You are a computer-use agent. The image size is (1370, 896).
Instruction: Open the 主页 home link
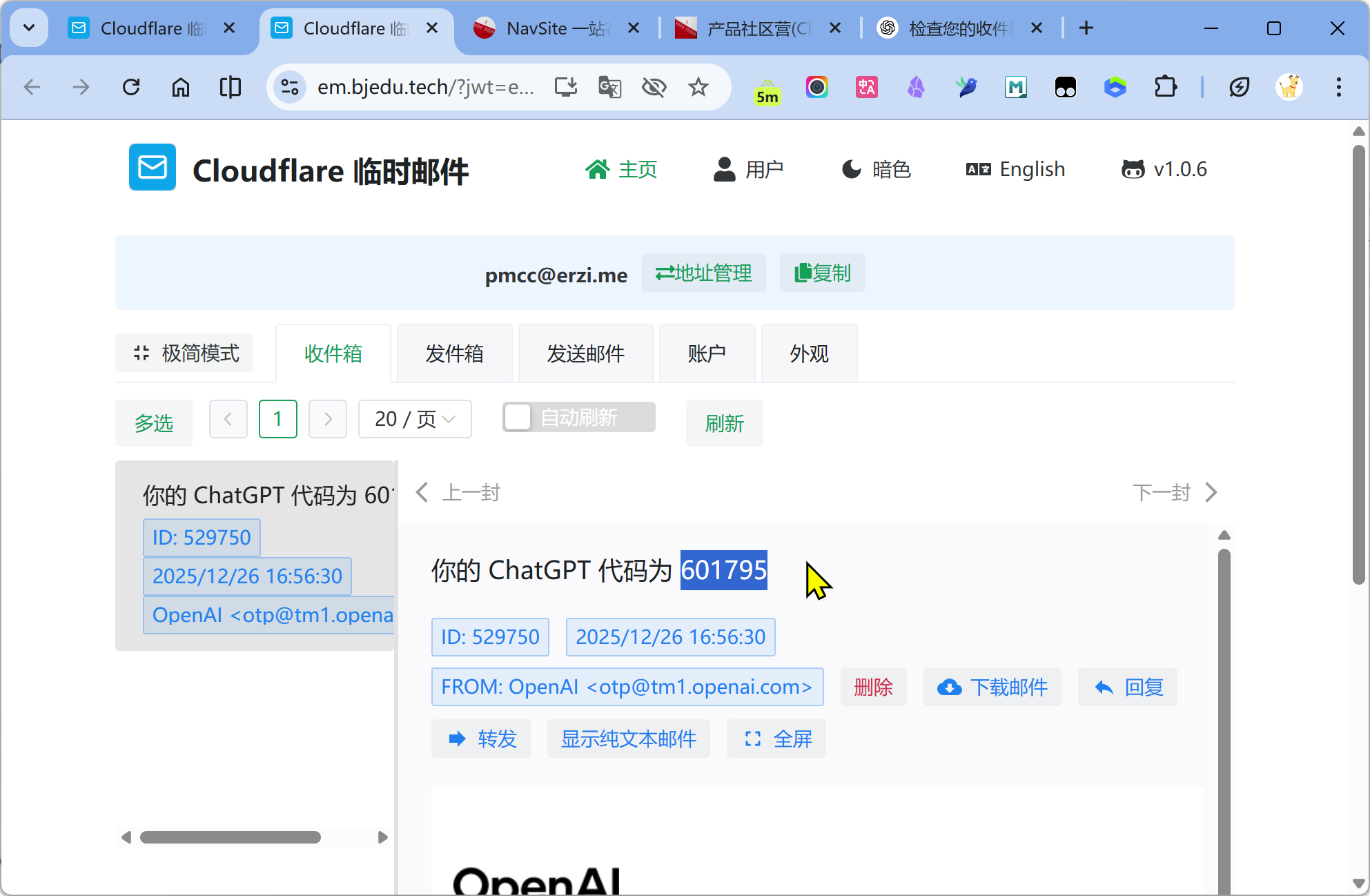pos(621,169)
